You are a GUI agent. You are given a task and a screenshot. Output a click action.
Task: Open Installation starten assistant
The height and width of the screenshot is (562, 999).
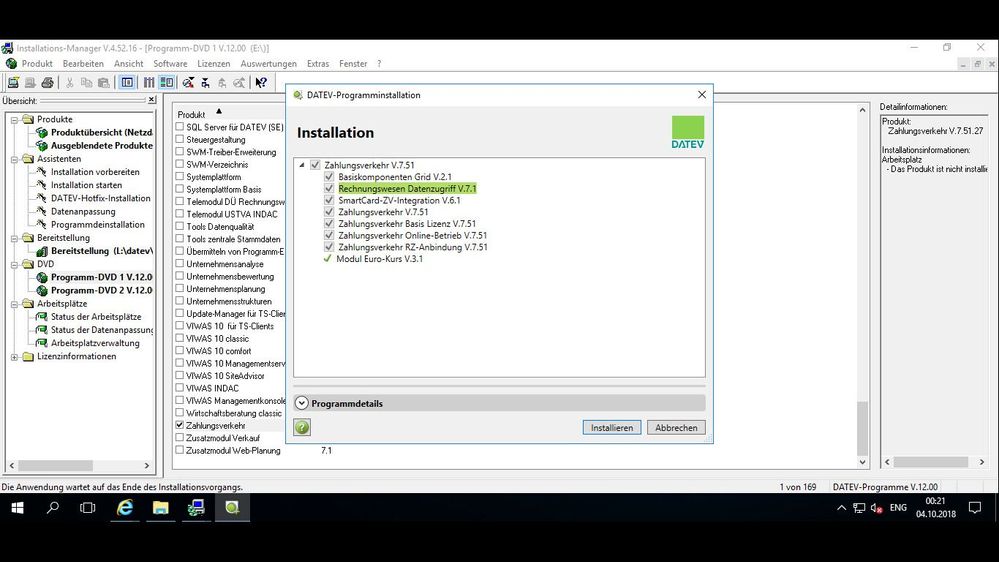(86, 185)
